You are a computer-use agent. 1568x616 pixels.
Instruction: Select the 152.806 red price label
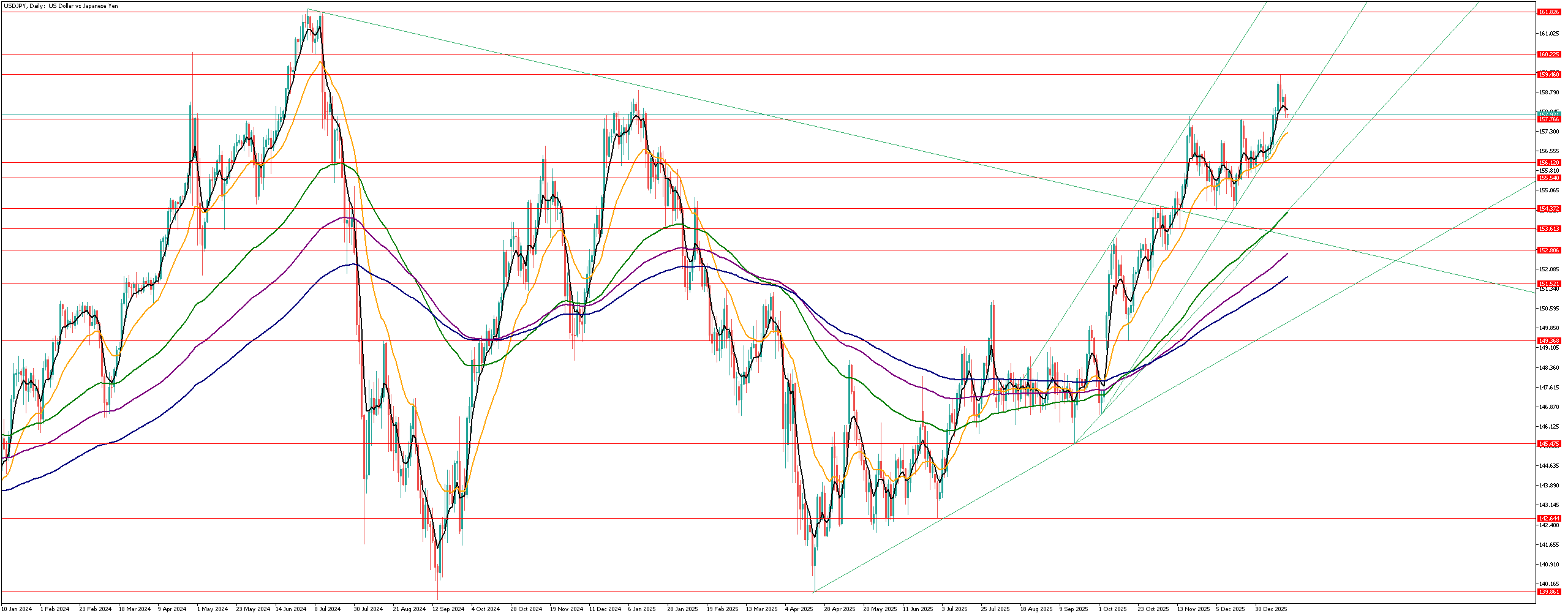click(1549, 250)
